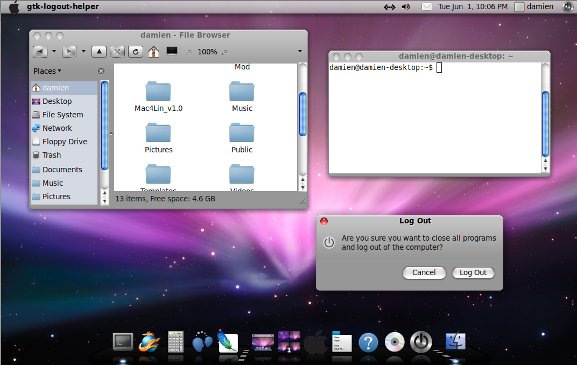This screenshot has height=365, width=577.
Task: Go up to the parent folder
Action: [99, 52]
